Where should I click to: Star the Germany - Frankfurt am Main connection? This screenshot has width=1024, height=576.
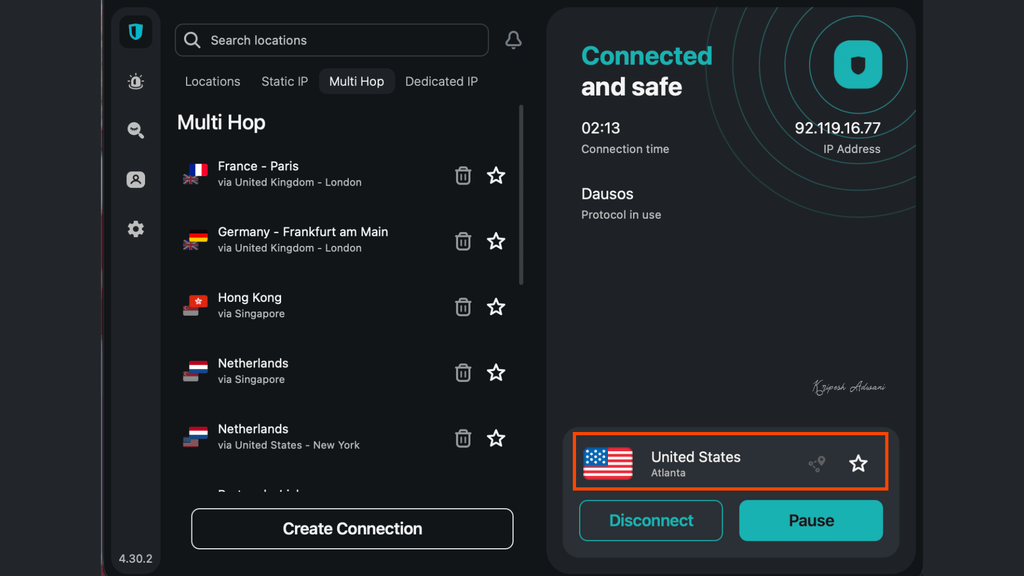pos(496,241)
